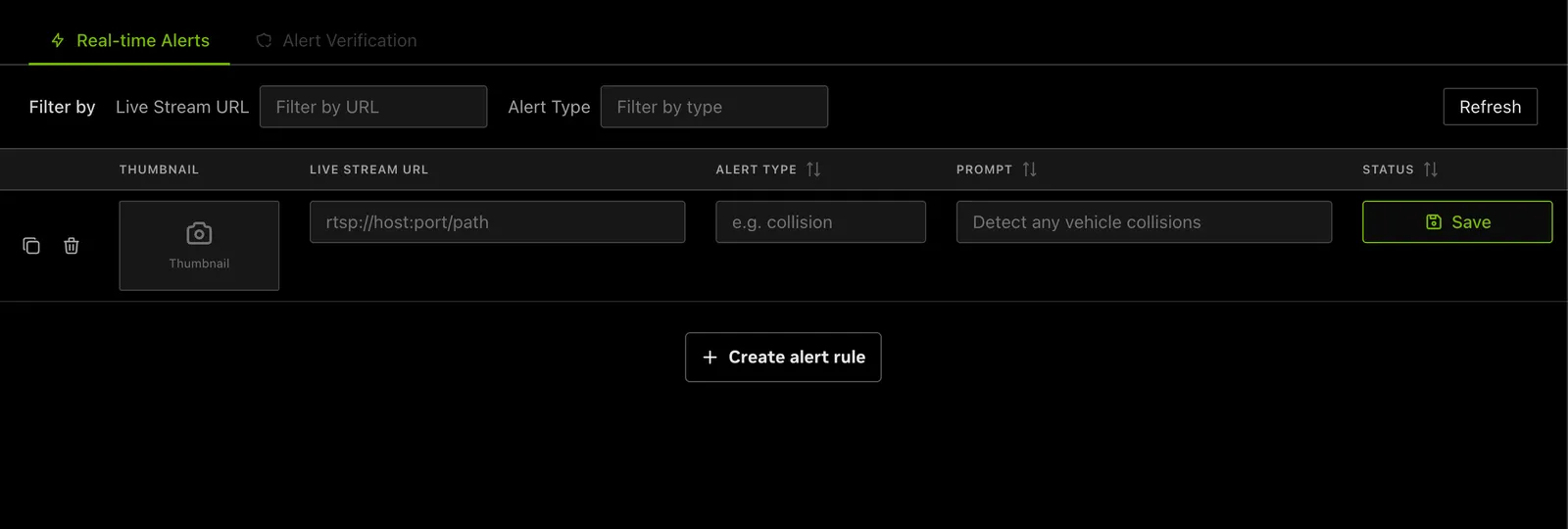Click Create alert rule button

783,358
